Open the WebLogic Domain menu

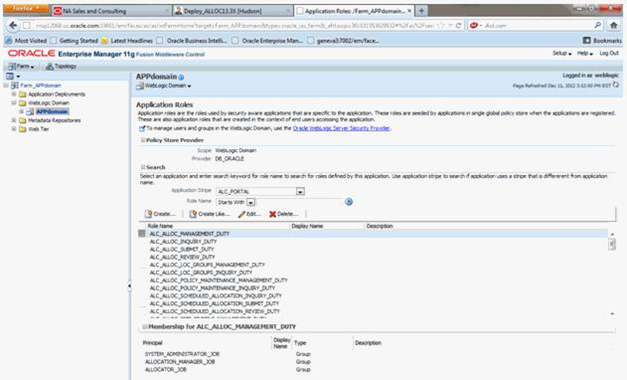[167, 86]
